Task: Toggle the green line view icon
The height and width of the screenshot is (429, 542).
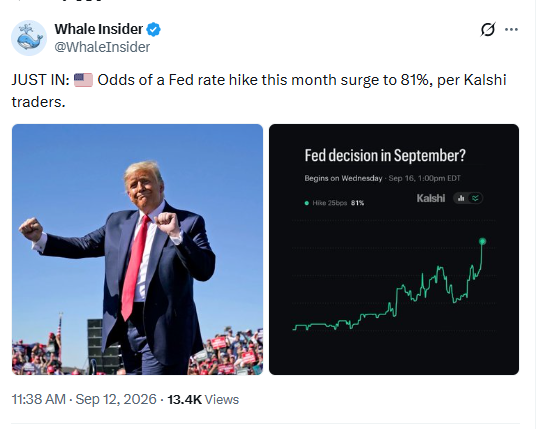Action: 476,198
